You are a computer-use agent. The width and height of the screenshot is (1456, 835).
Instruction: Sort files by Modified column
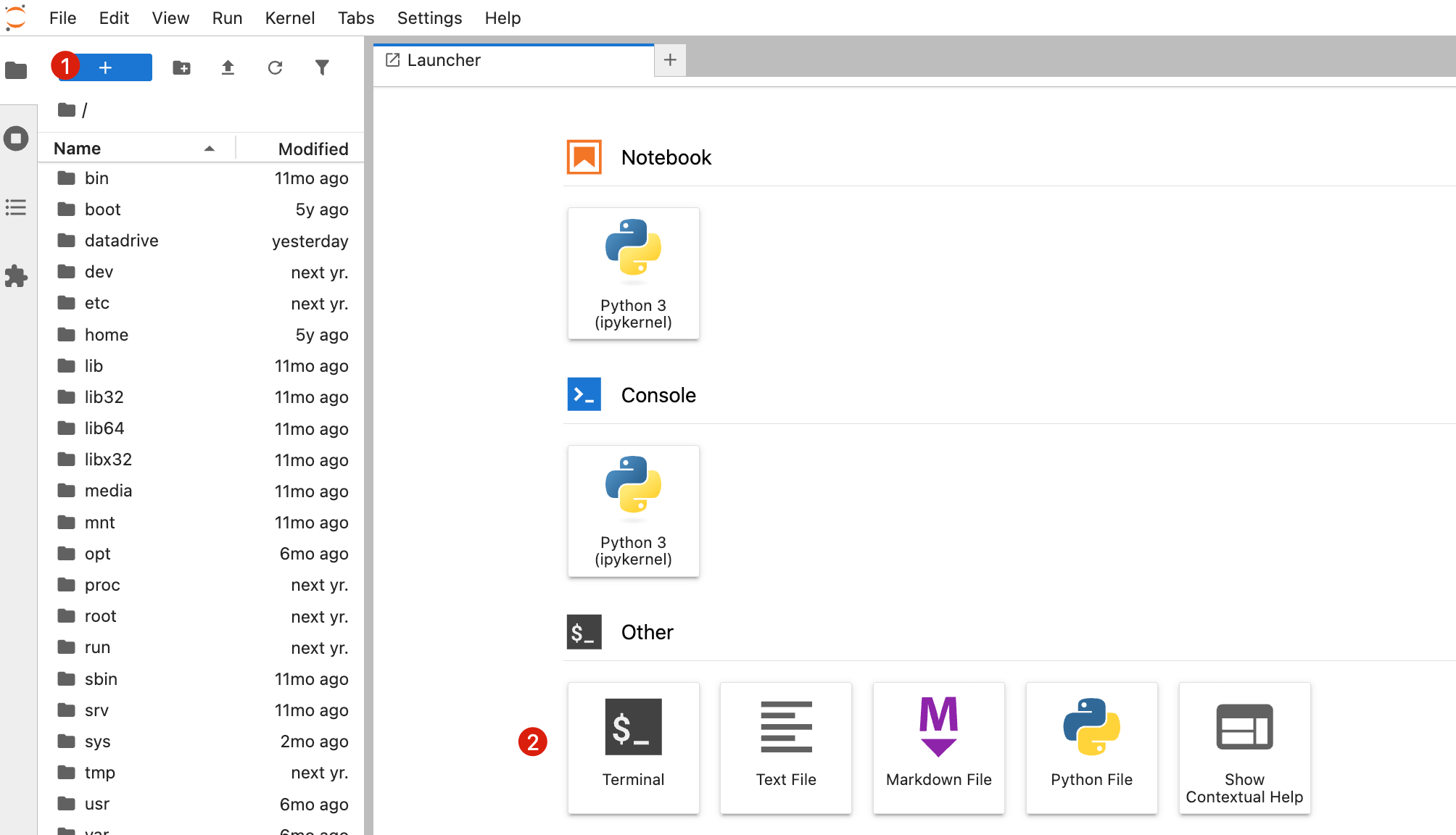(313, 149)
